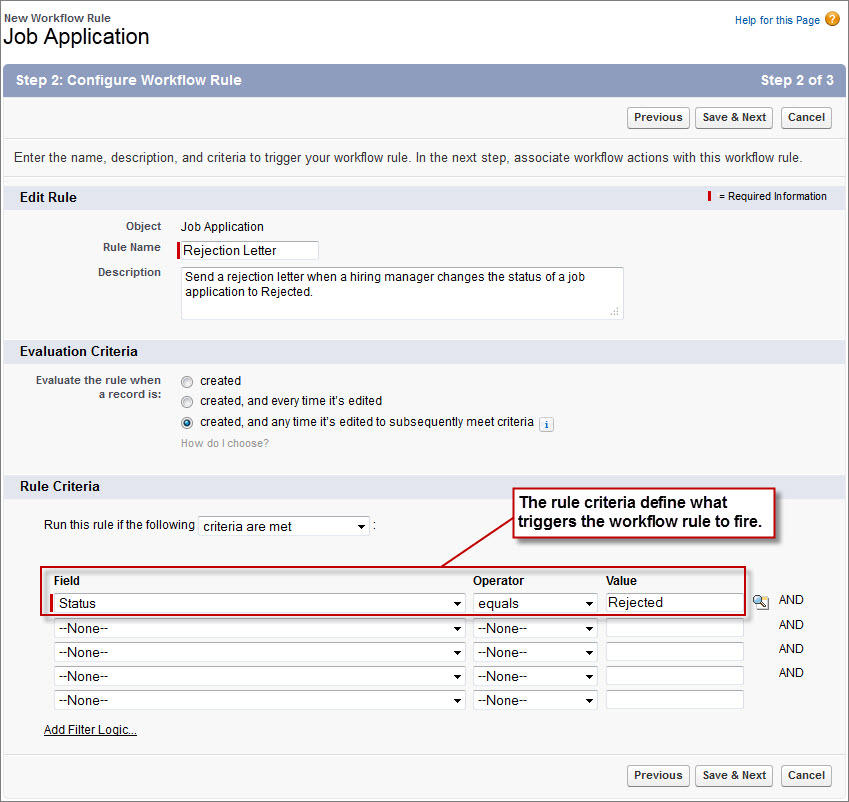This screenshot has width=849, height=802.
Task: Click the fourth row Value field
Action: pos(675,676)
